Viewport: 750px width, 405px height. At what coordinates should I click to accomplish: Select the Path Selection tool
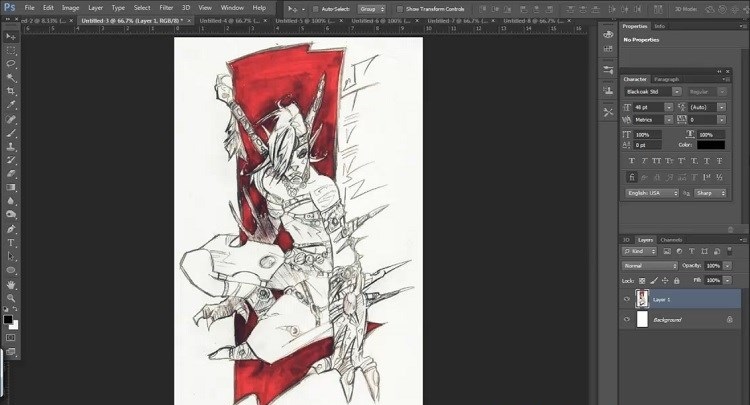(11, 257)
